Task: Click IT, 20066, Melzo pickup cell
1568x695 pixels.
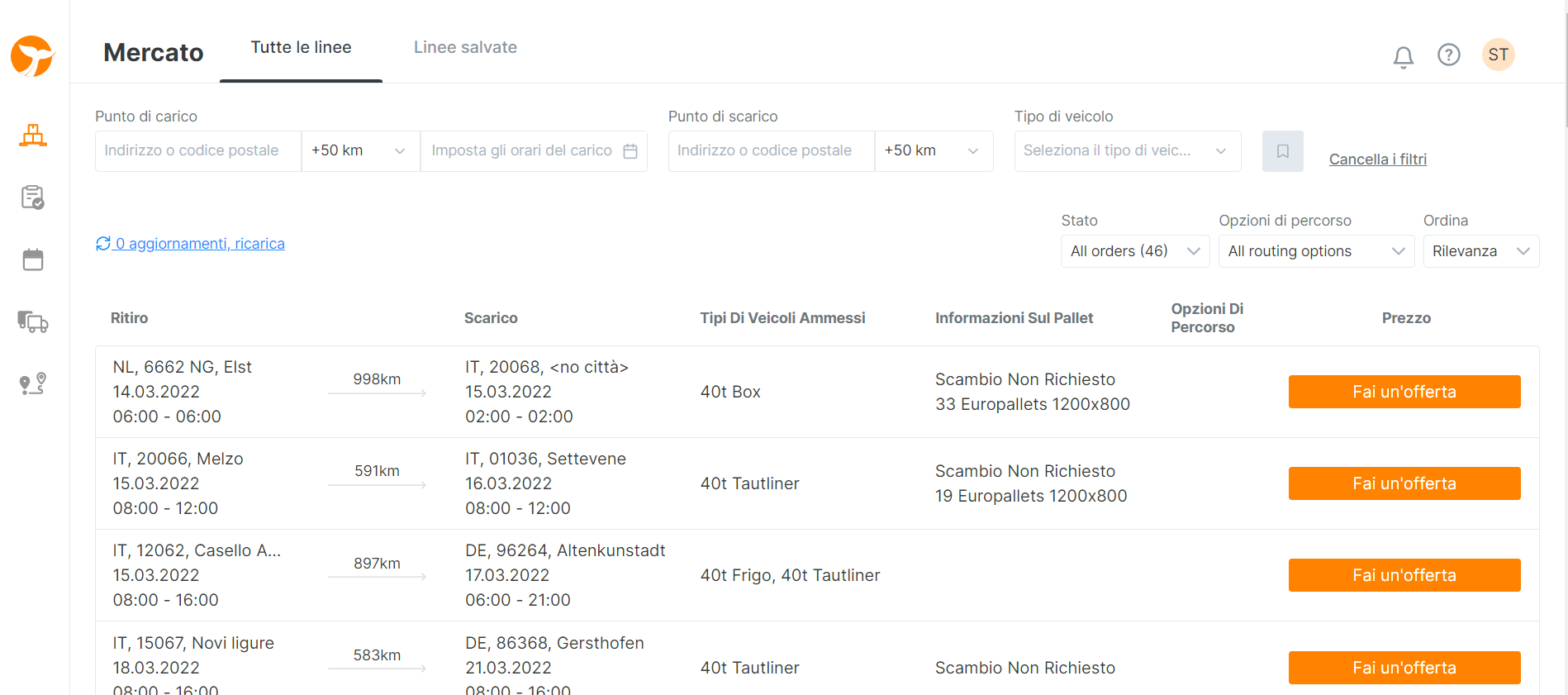Action: tap(178, 459)
